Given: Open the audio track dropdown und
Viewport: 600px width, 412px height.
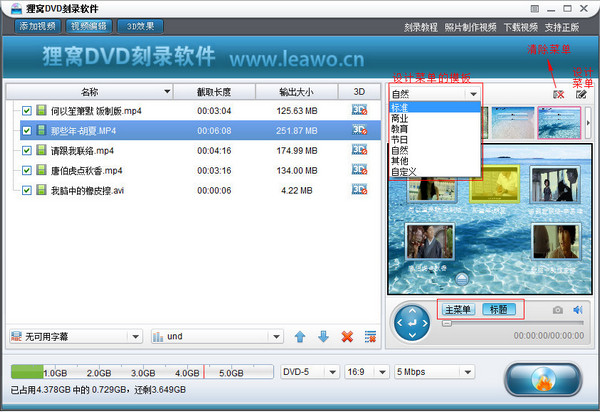Looking at the screenshot, I should pos(217,337).
